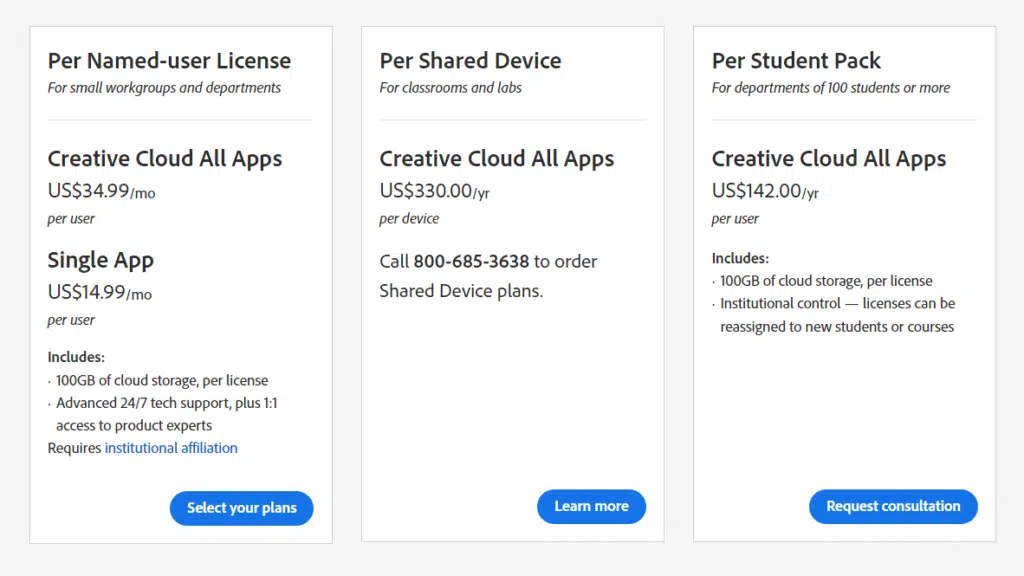Click 'Advanced 24/7 tech support' bullet

point(167,414)
